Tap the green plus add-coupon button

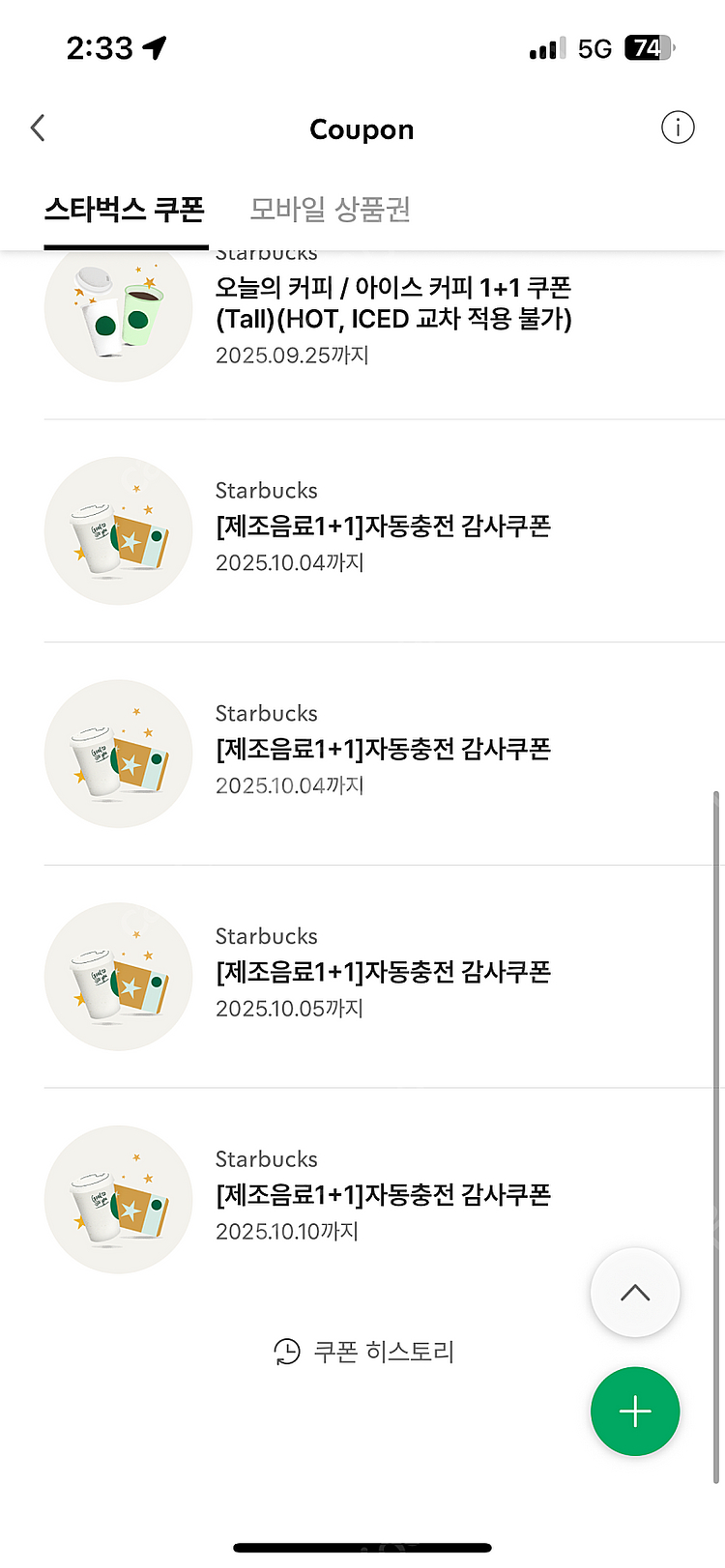click(635, 1411)
